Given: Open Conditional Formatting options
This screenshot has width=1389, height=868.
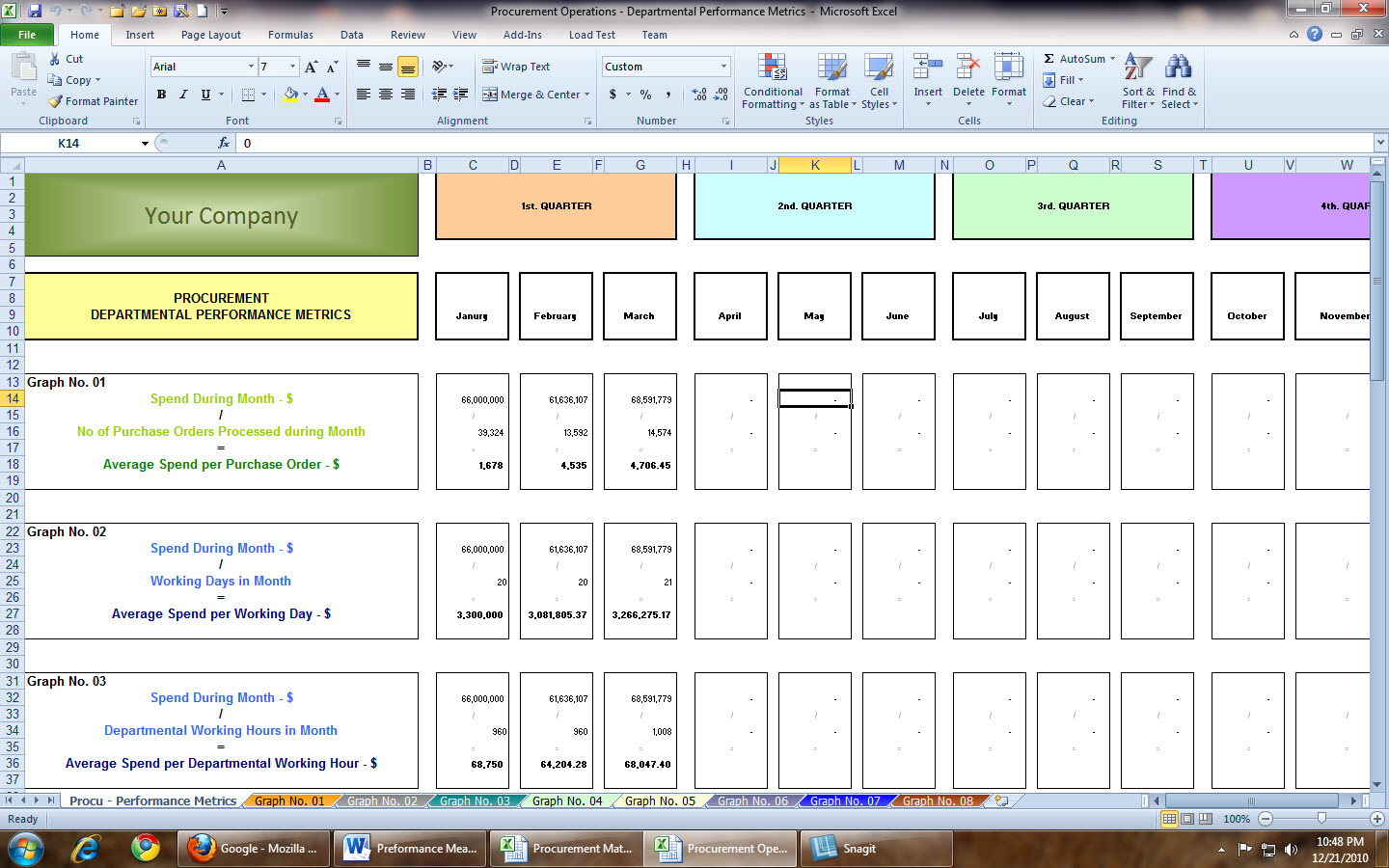Looking at the screenshot, I should coord(772,83).
